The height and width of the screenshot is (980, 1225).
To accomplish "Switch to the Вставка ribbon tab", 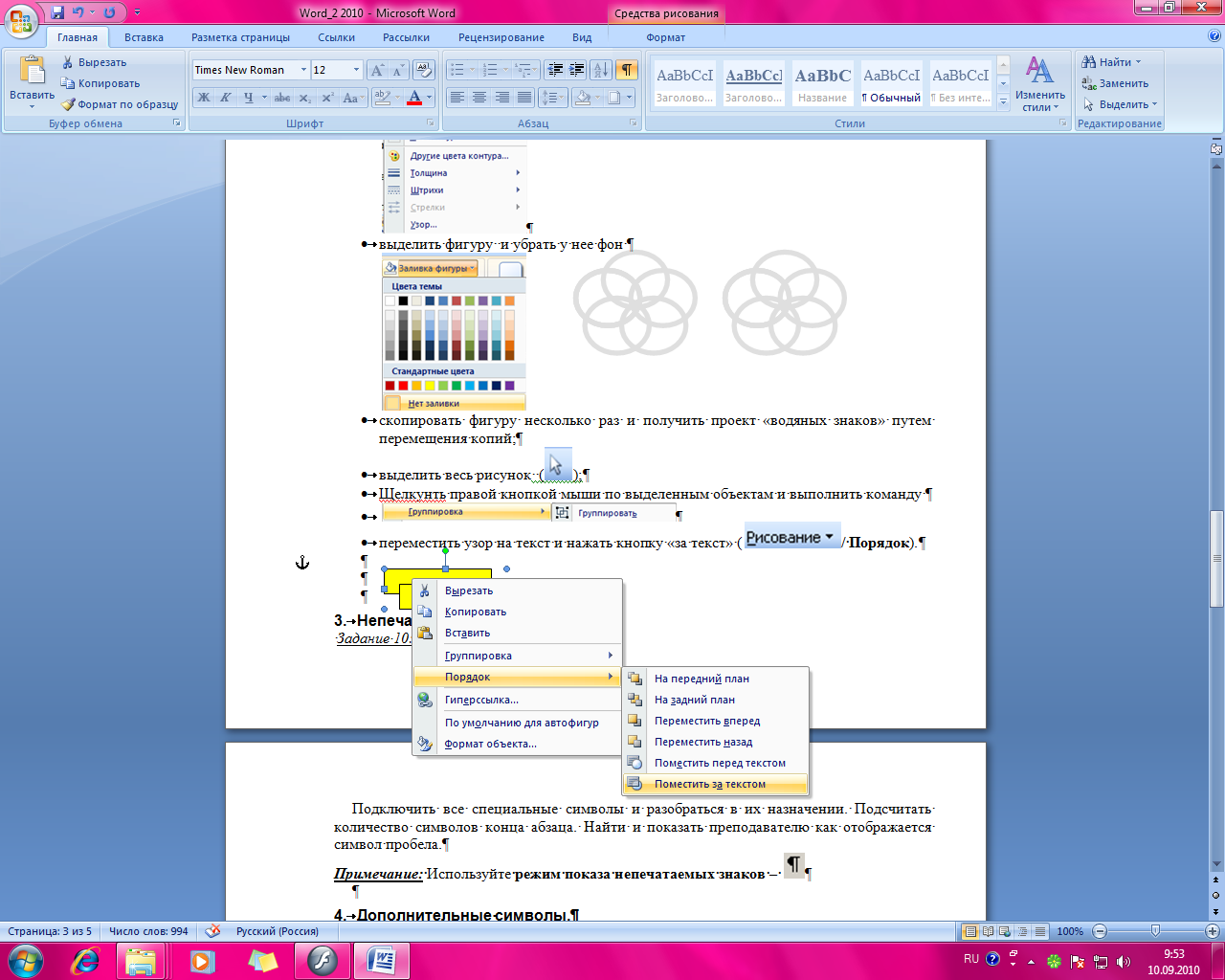I will coord(144,37).
